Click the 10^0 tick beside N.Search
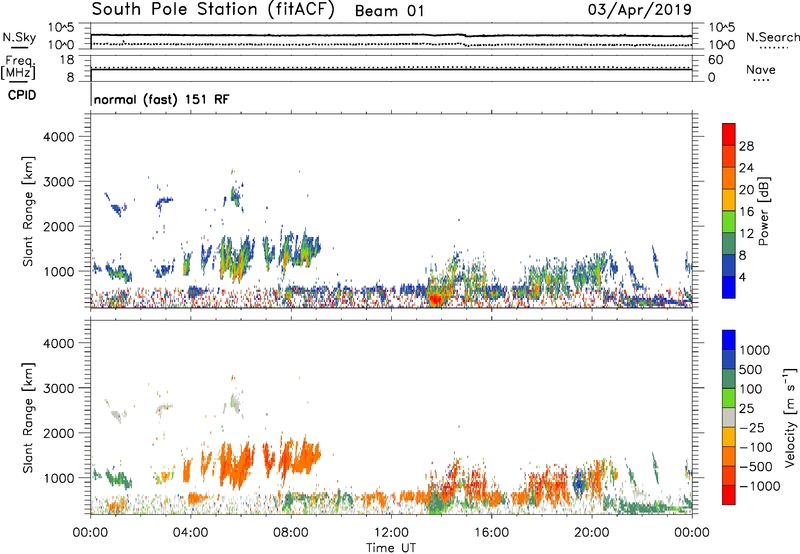This screenshot has width=800, height=554. coord(721,45)
